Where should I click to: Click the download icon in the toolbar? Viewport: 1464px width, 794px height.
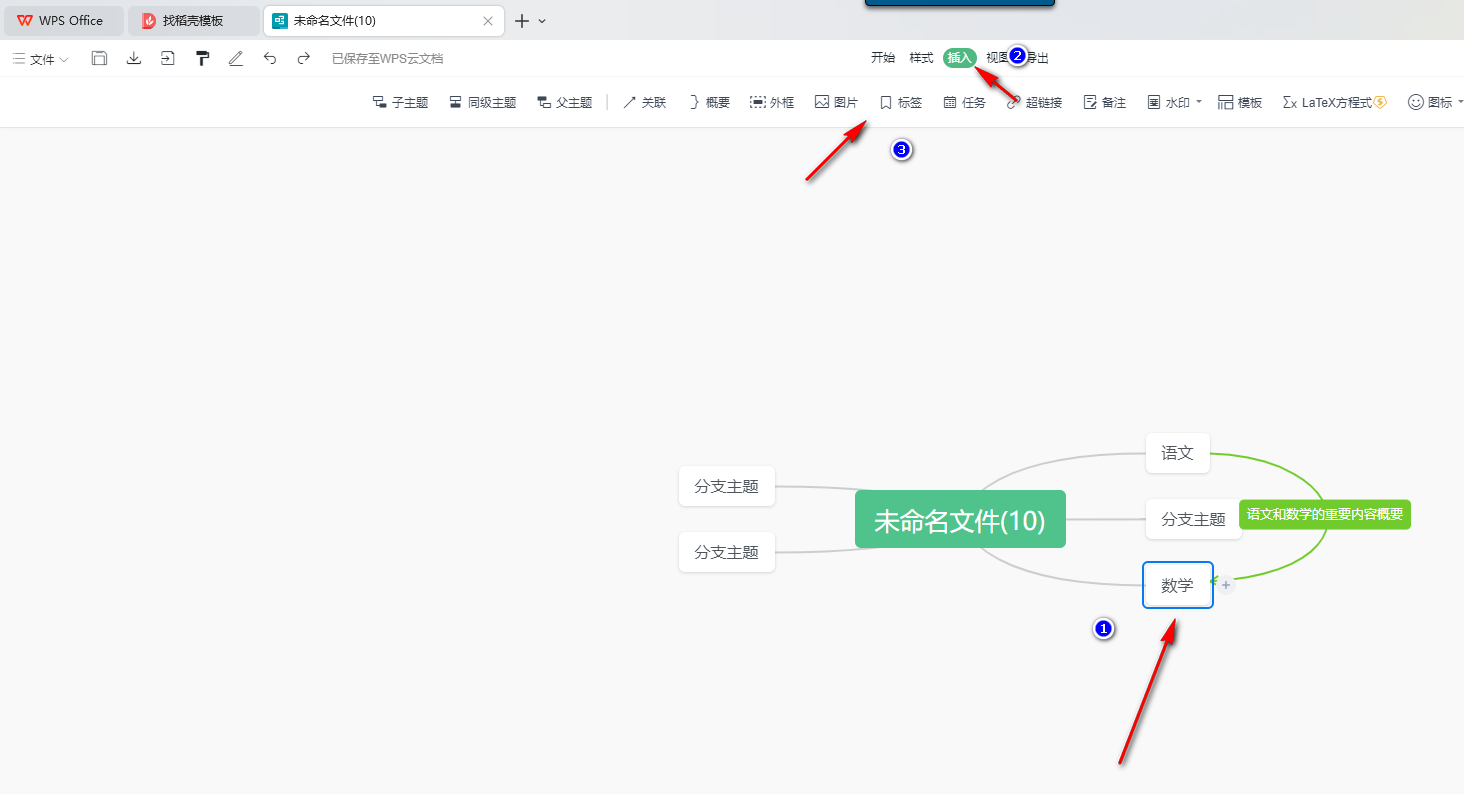[134, 58]
